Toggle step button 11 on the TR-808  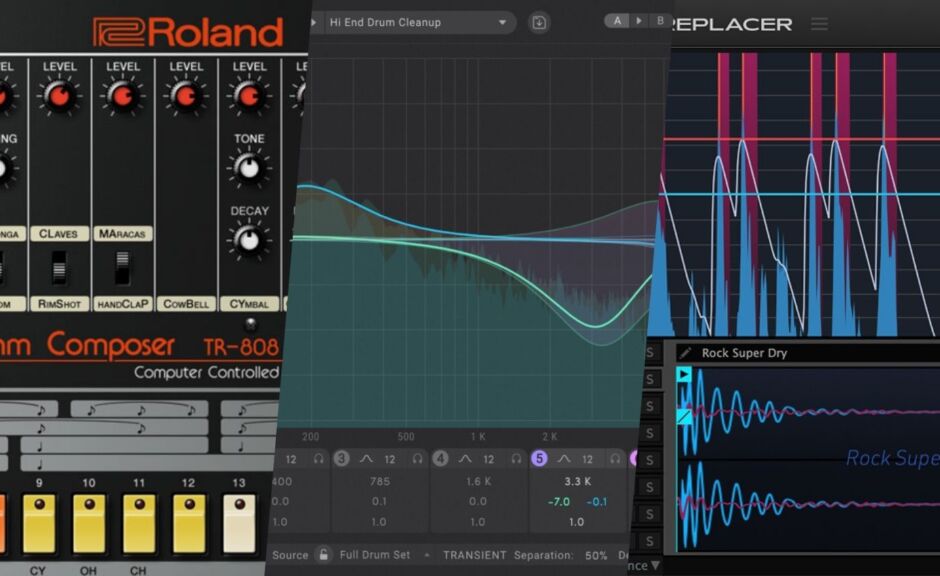139,523
